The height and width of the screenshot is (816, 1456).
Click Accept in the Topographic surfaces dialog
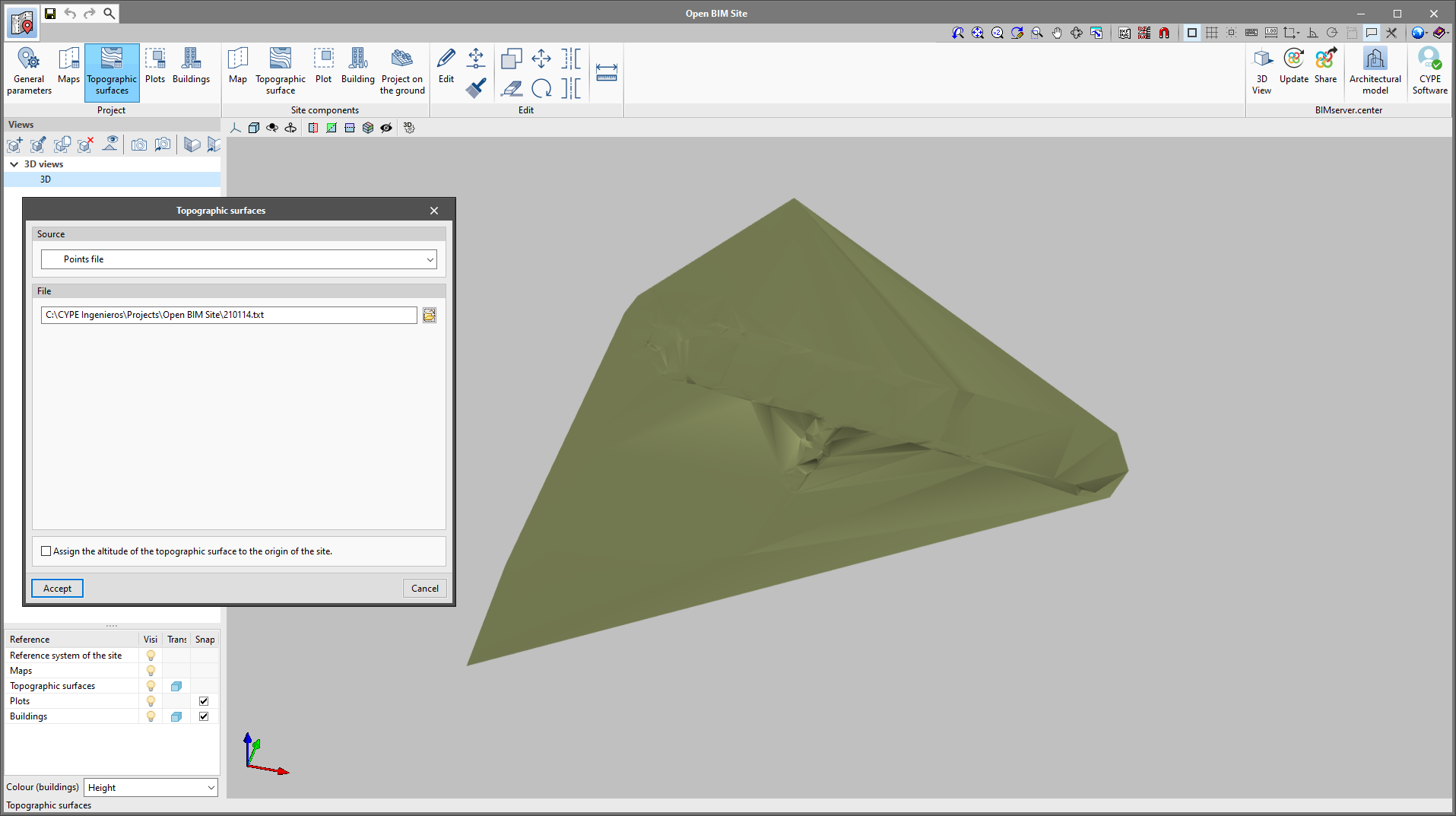click(57, 589)
